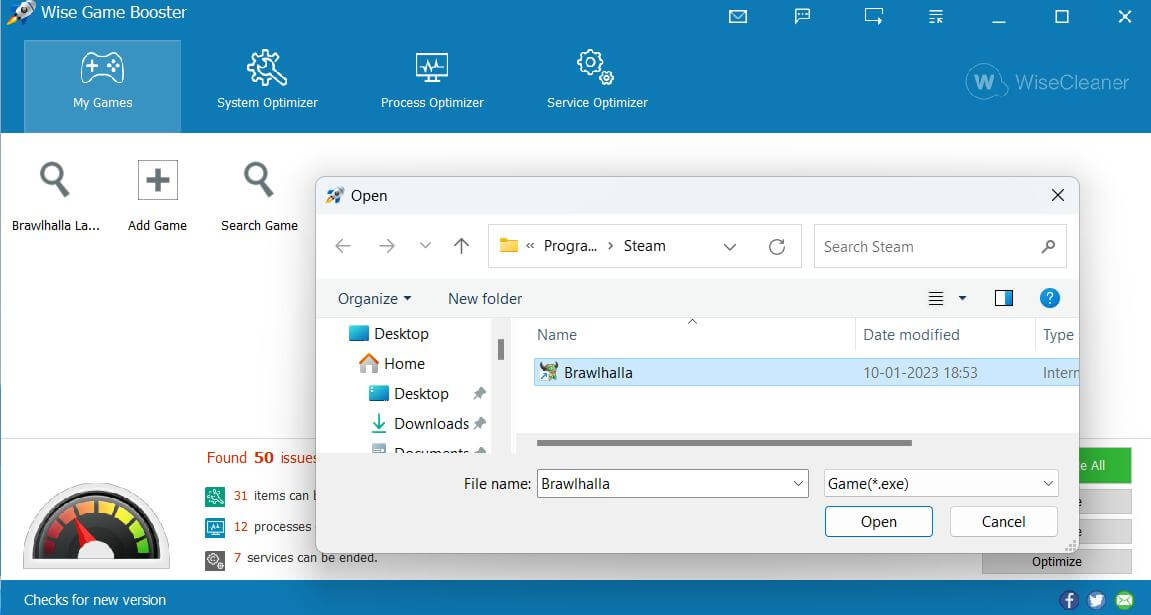The width and height of the screenshot is (1151, 615).
Task: Open the mail icon in Wise Game Booster title bar
Action: pyautogui.click(x=738, y=16)
